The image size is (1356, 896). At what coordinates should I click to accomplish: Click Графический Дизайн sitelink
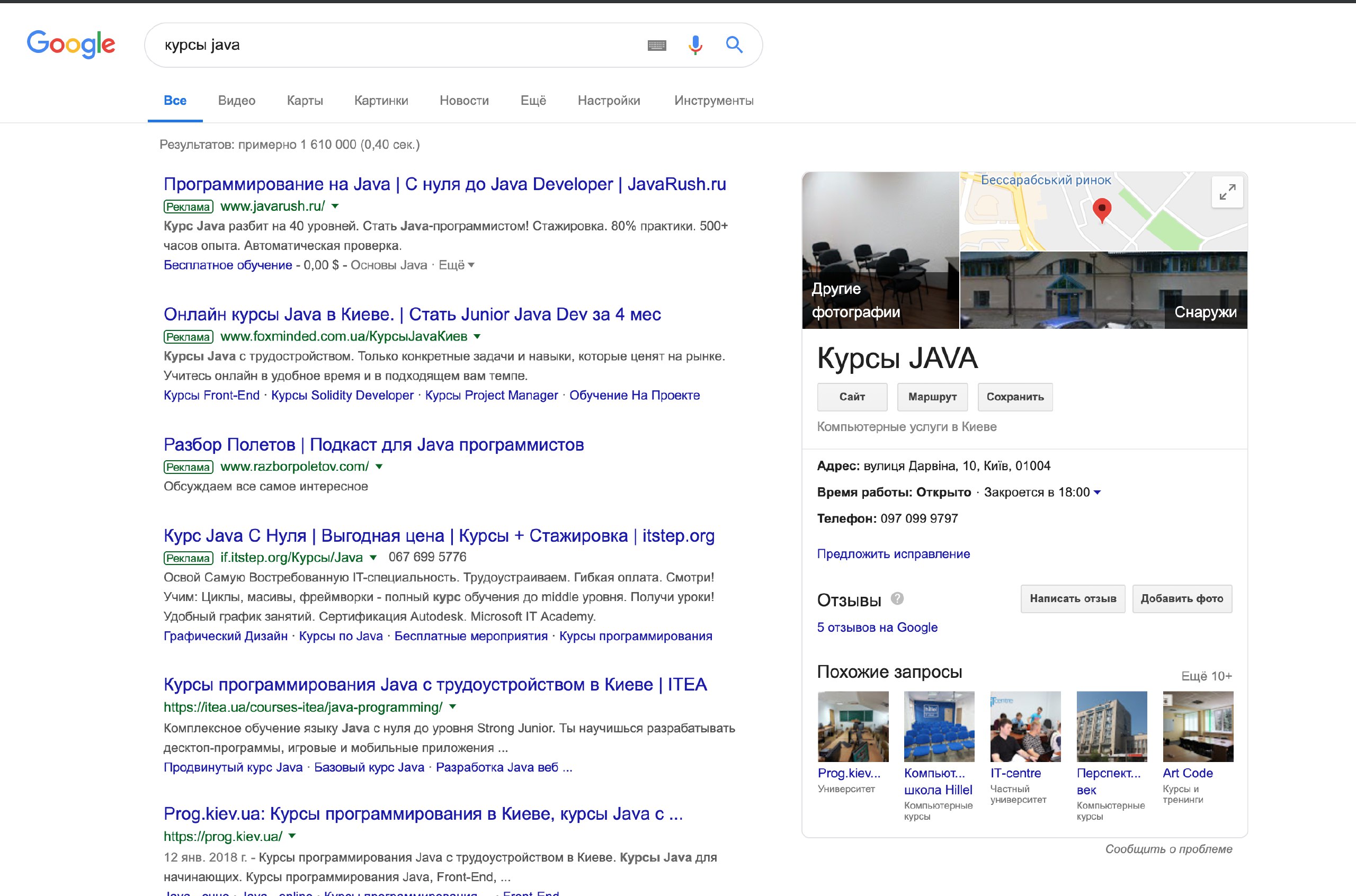[225, 636]
